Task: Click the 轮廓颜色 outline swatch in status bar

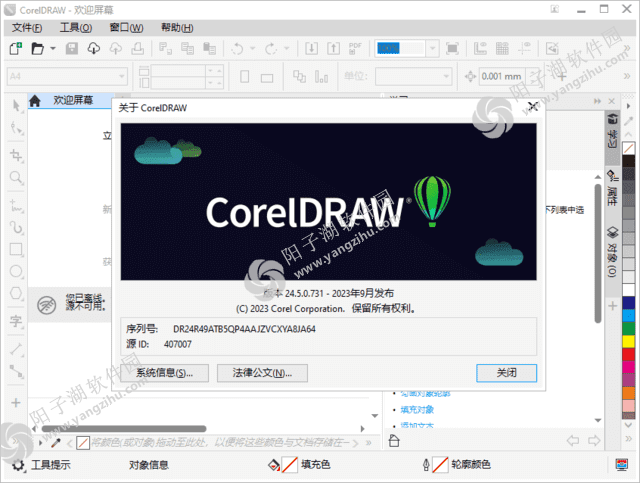Action: (x=440, y=465)
